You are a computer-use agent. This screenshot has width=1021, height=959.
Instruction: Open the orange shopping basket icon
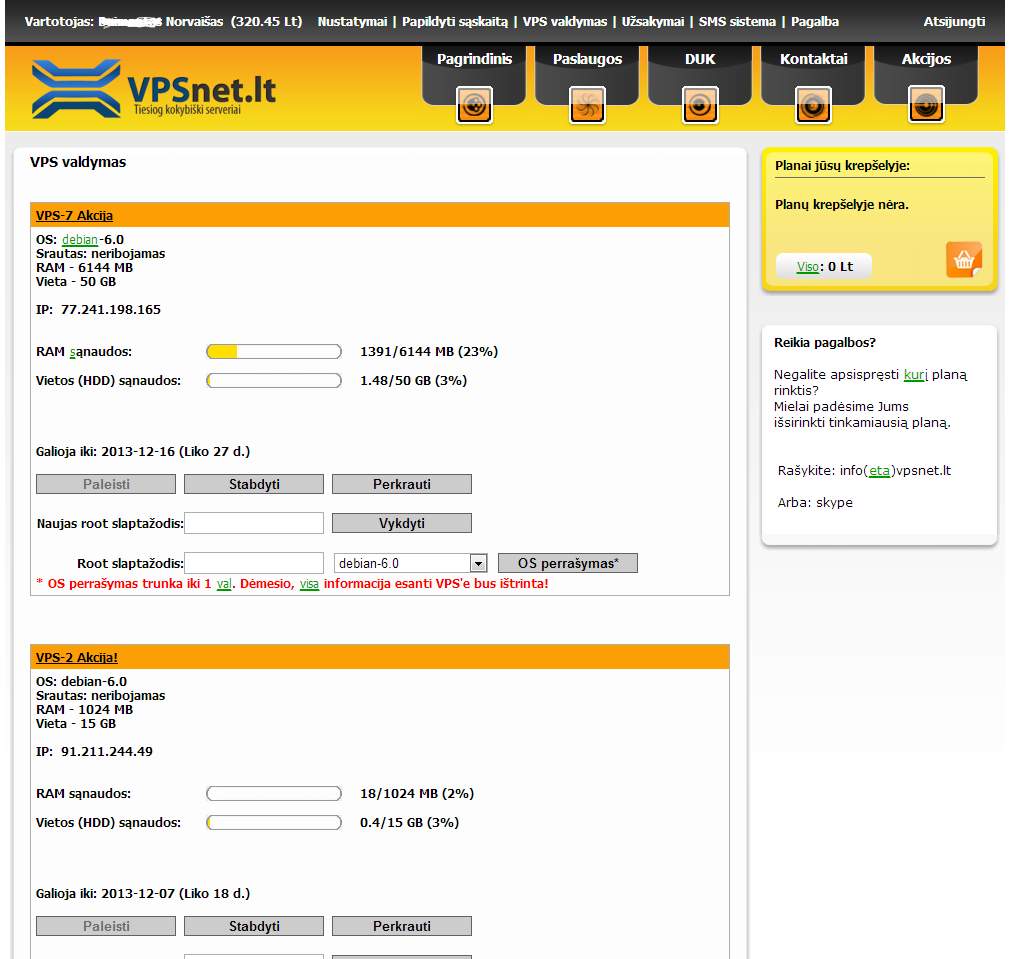click(963, 260)
